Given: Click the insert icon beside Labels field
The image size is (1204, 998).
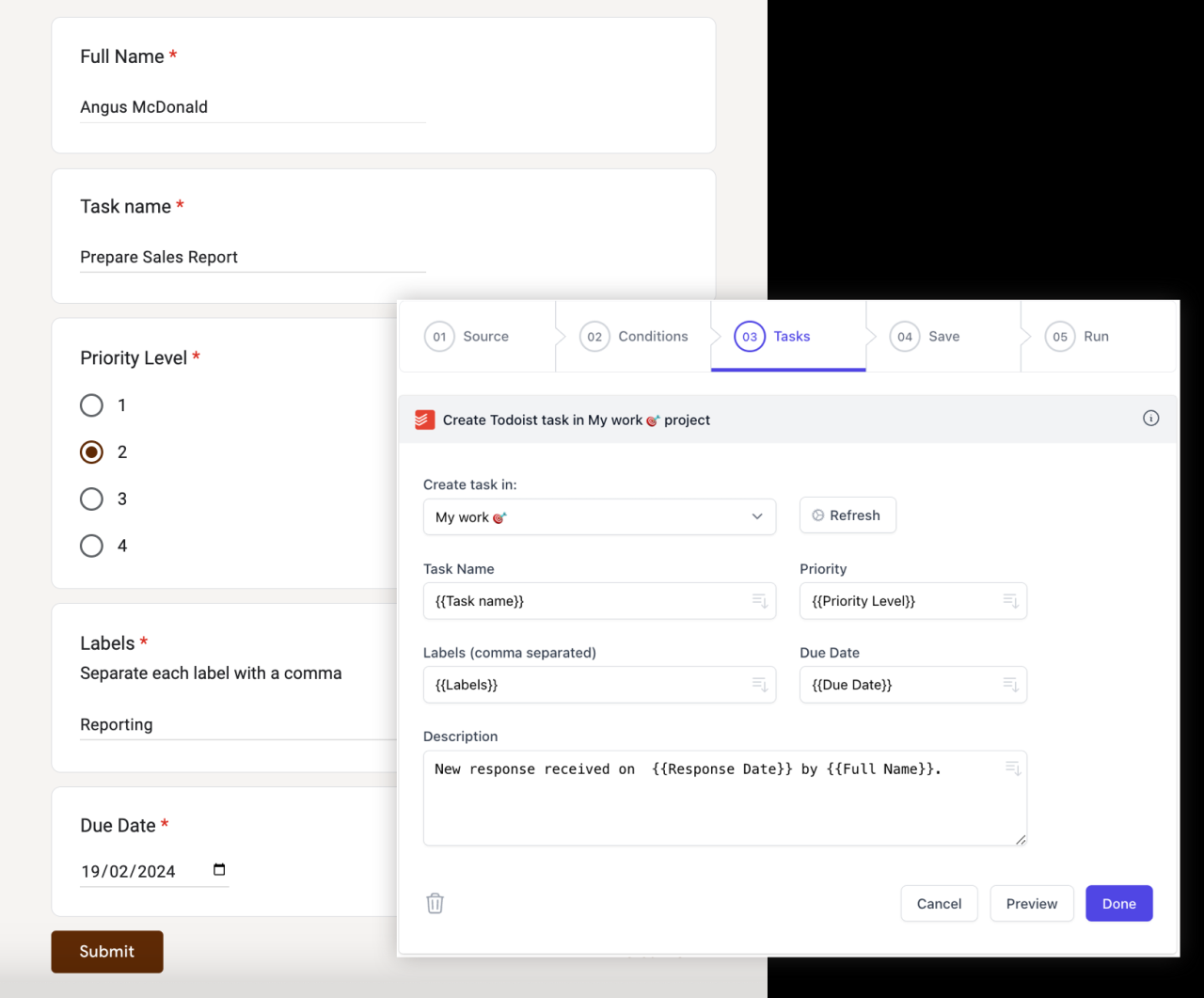Looking at the screenshot, I should 760,684.
